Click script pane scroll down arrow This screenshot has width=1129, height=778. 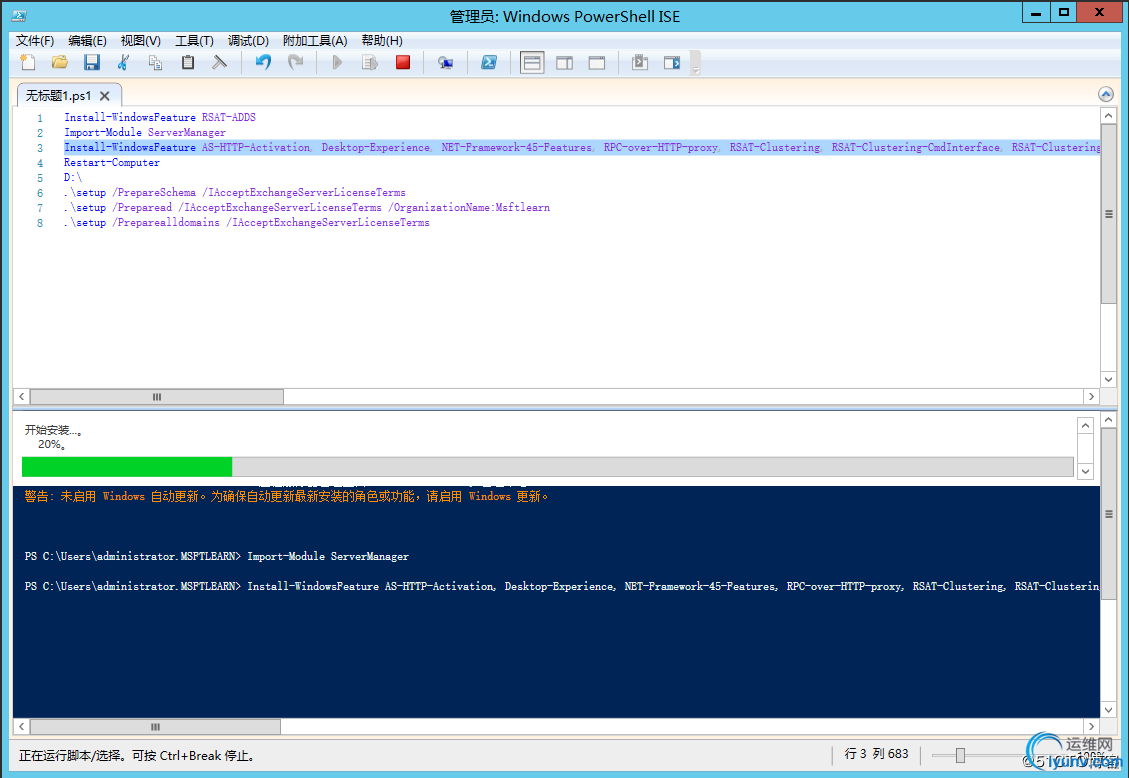pos(1109,379)
